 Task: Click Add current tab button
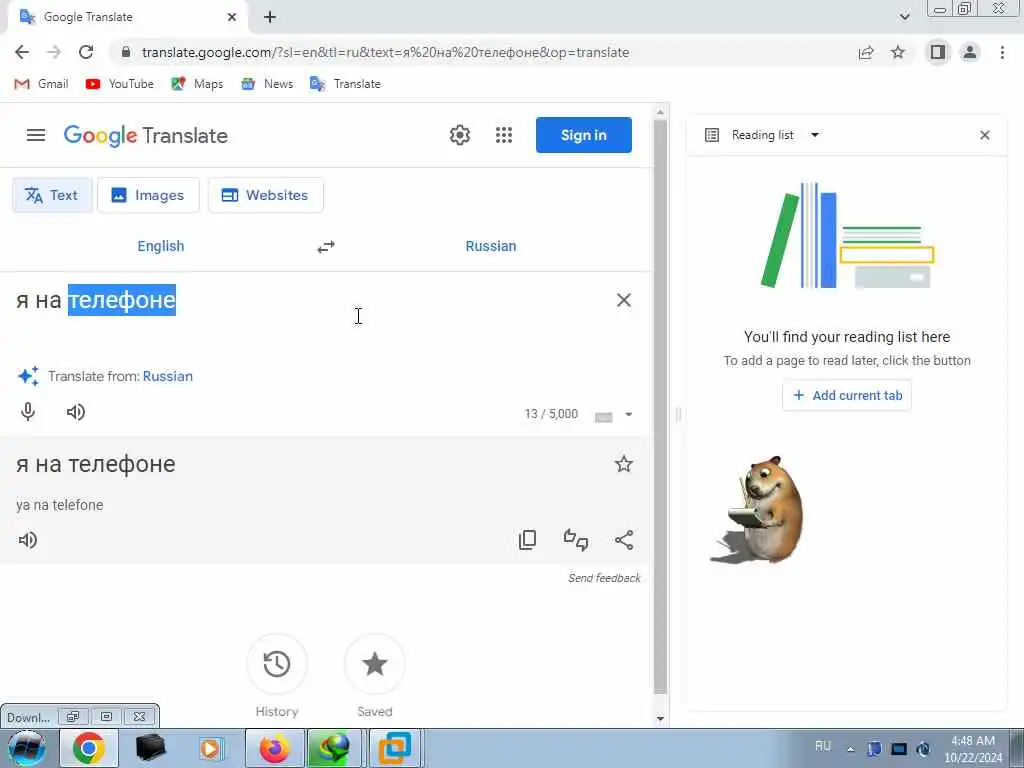click(x=847, y=395)
